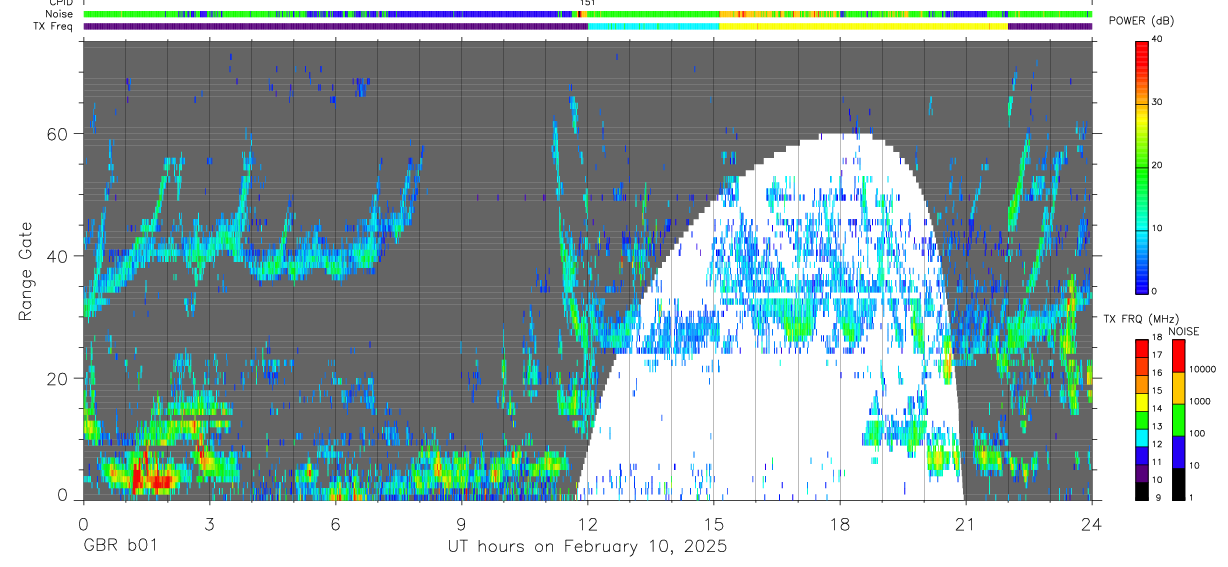This screenshot has width=1228, height=567.
Task: Click the "Noise" row label at top left
Action: [x=60, y=14]
